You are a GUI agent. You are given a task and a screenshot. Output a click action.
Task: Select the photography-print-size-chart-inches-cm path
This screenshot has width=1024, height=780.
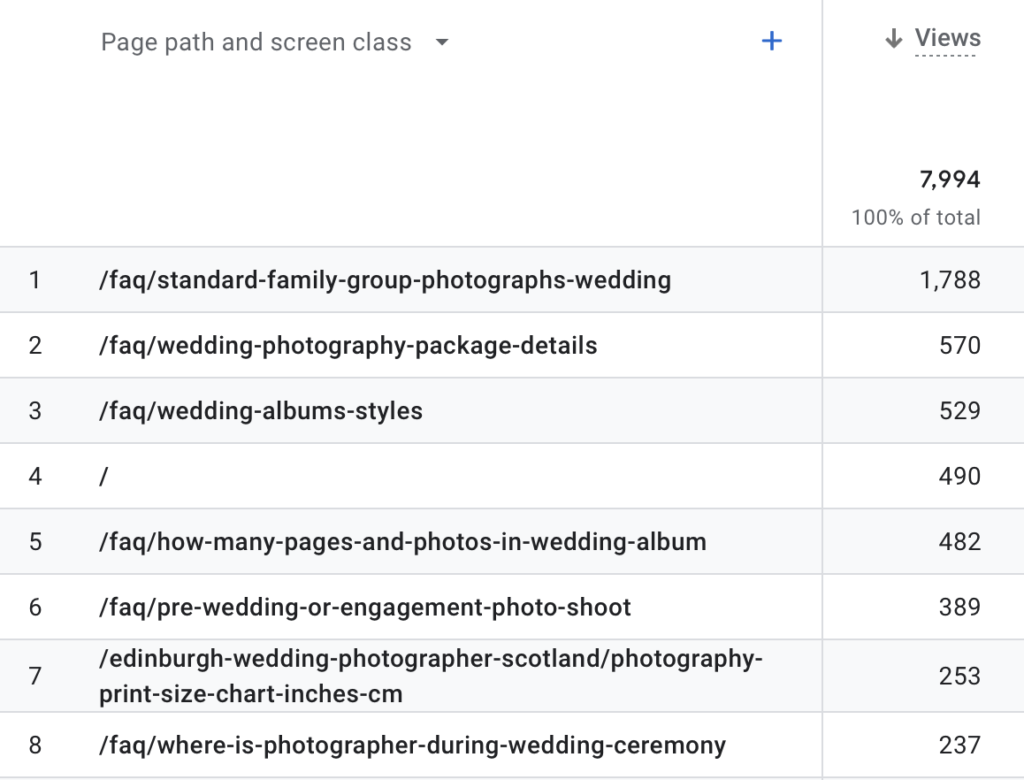click(430, 676)
